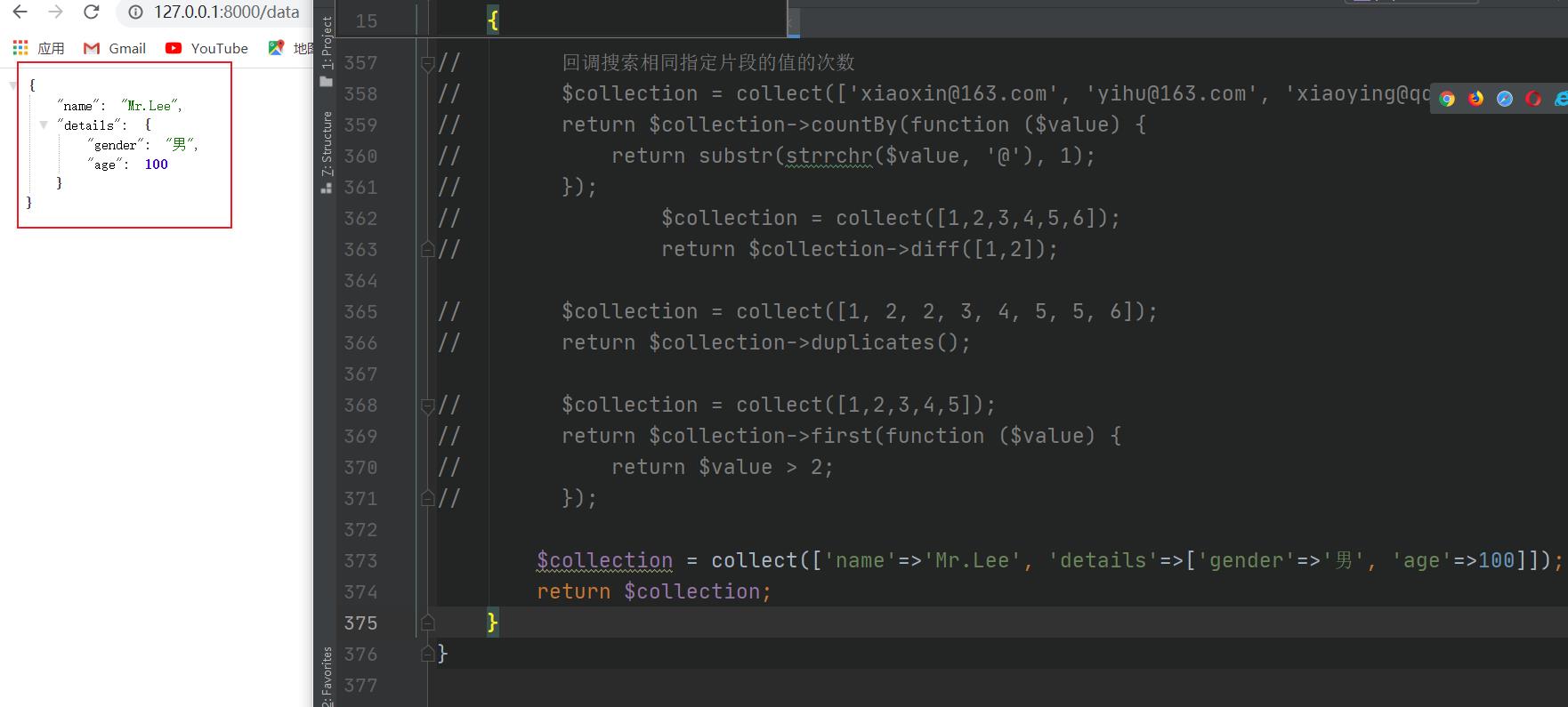Open the Z: Structure tool window tab

(327, 152)
